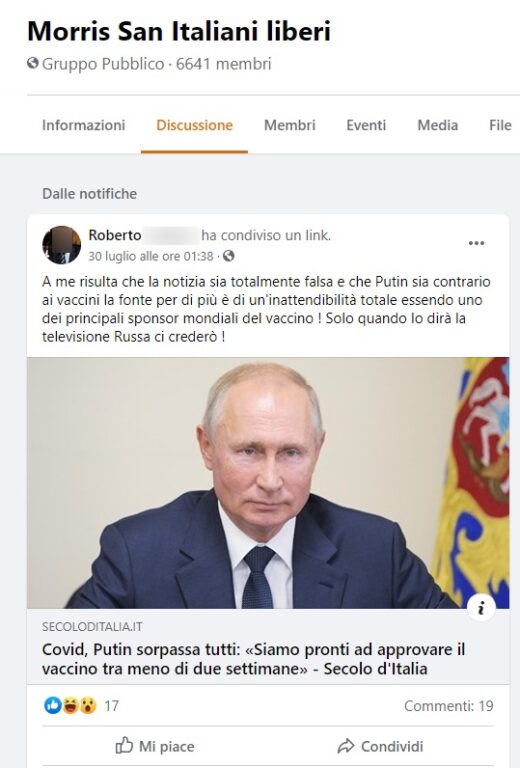Click the 30 luglio alle ore 01:38 timestamp
520x768 pixels.
(151, 256)
